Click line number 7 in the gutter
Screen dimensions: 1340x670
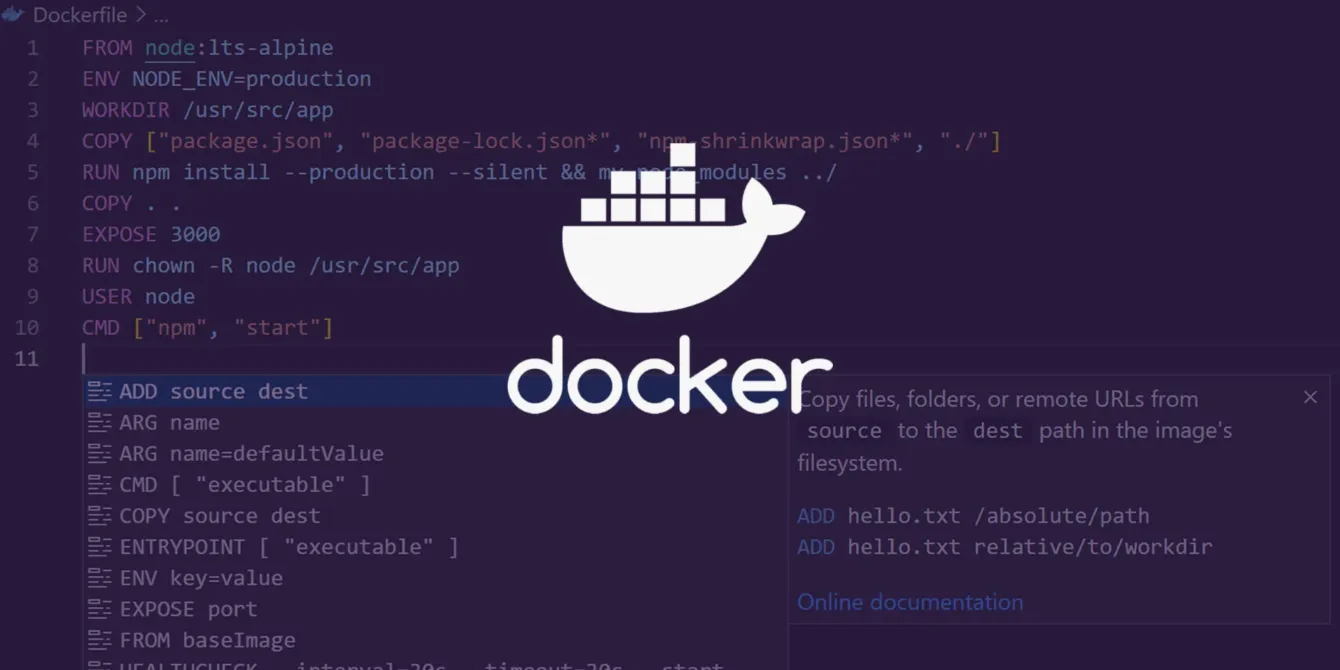point(33,234)
